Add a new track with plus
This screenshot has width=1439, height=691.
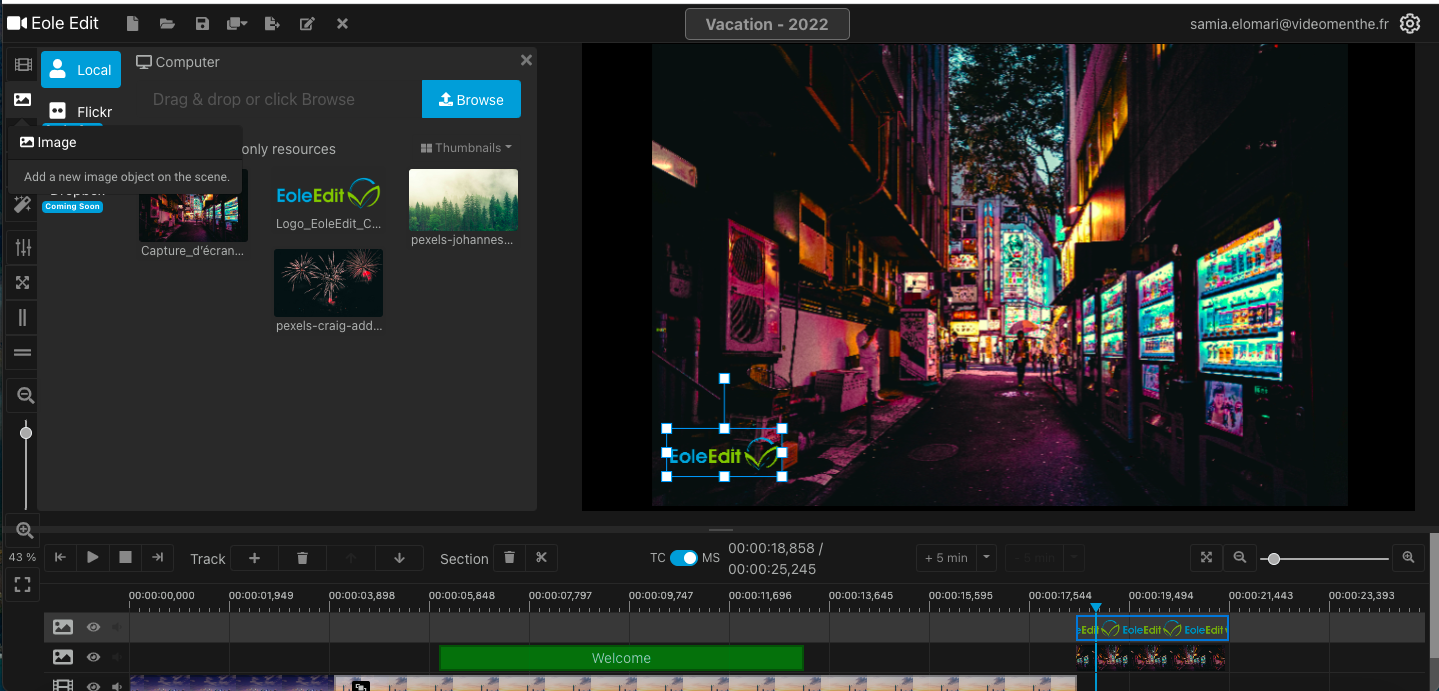[x=254, y=558]
